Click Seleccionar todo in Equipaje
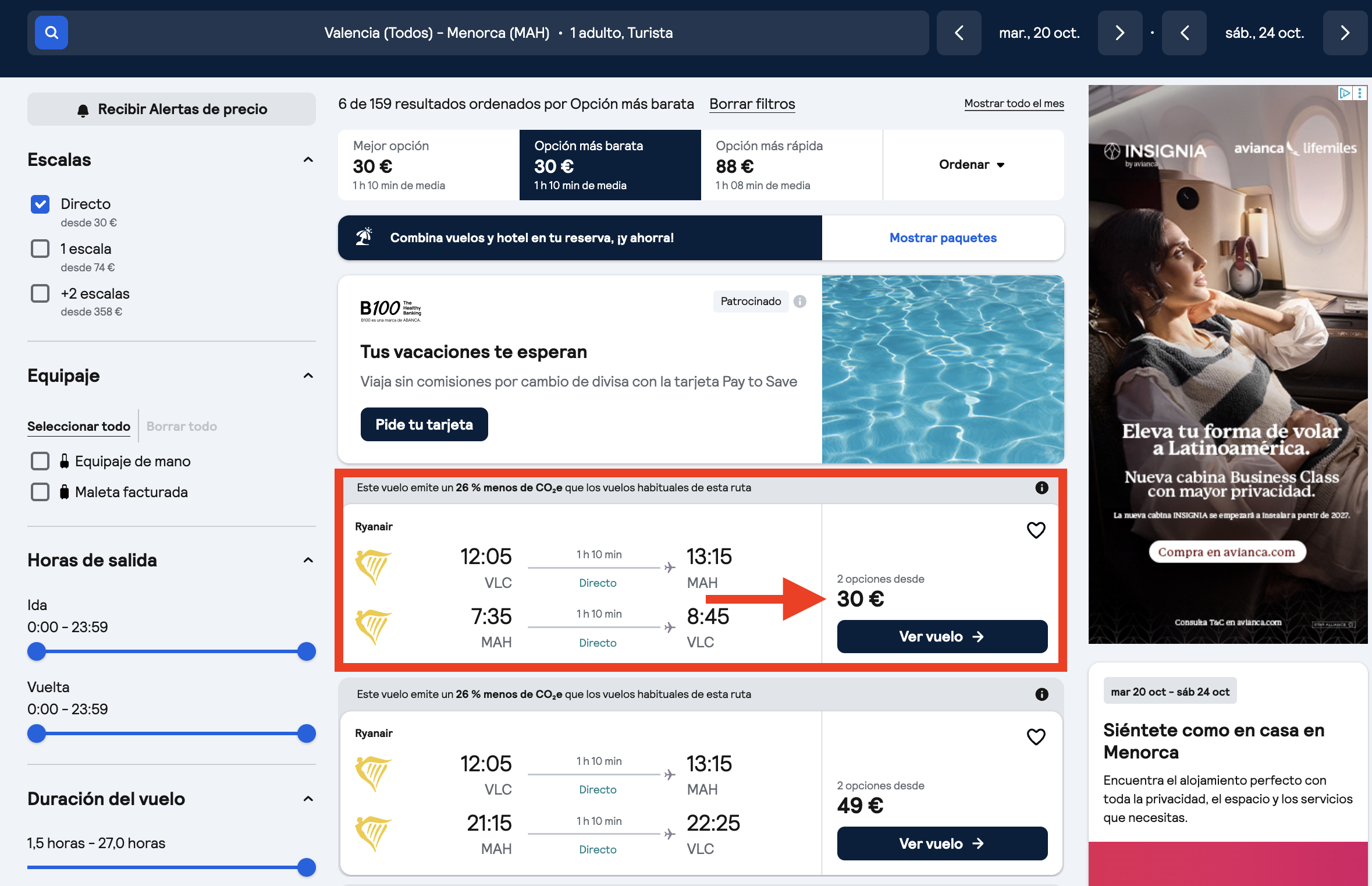1372x886 pixels. point(79,426)
